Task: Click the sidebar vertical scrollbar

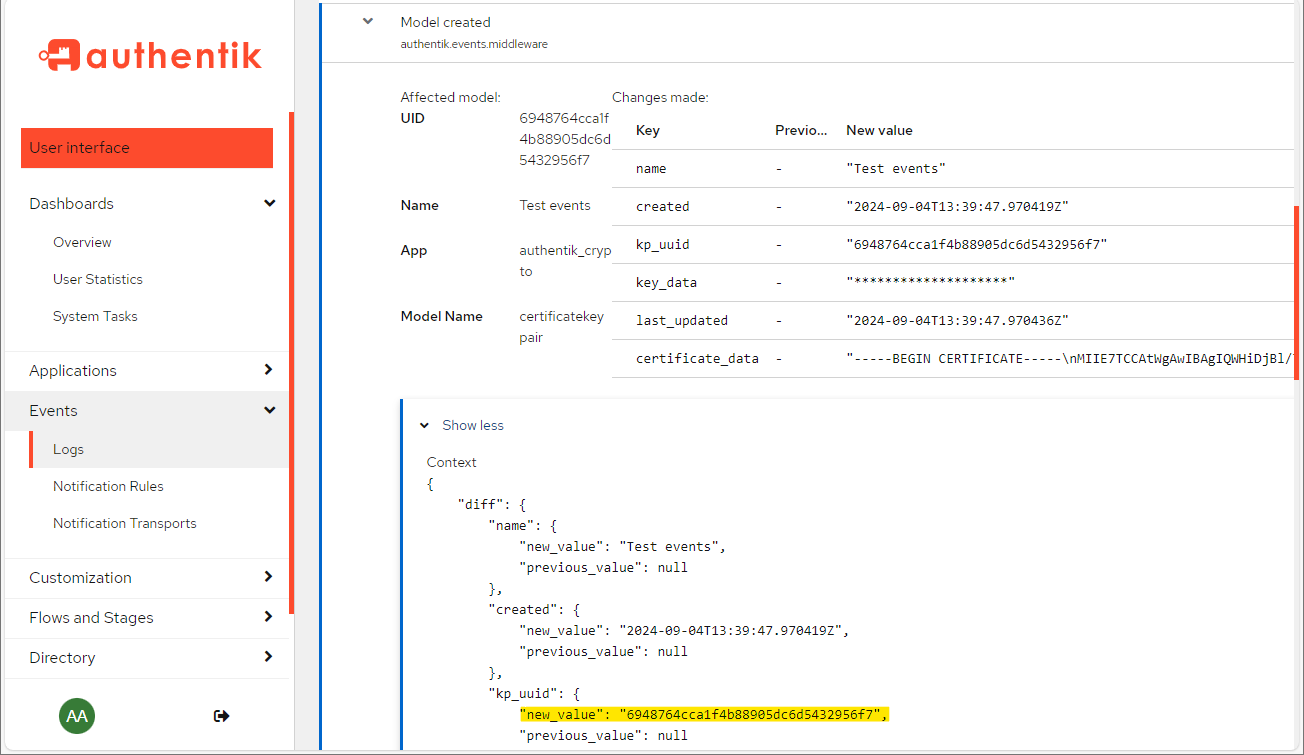Action: tap(291, 362)
